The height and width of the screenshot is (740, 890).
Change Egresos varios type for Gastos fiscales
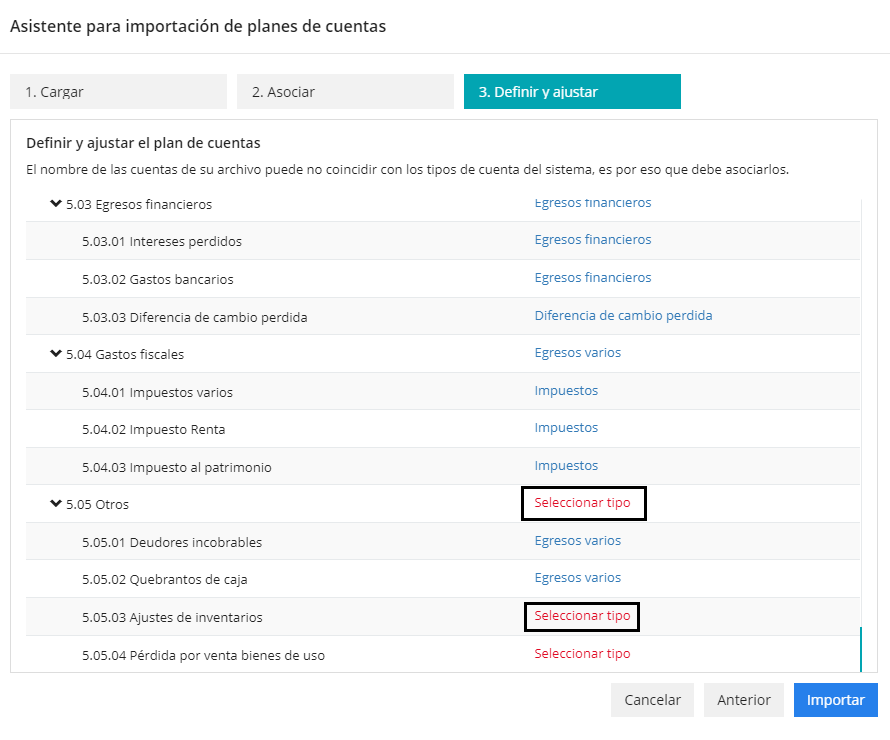tap(578, 353)
